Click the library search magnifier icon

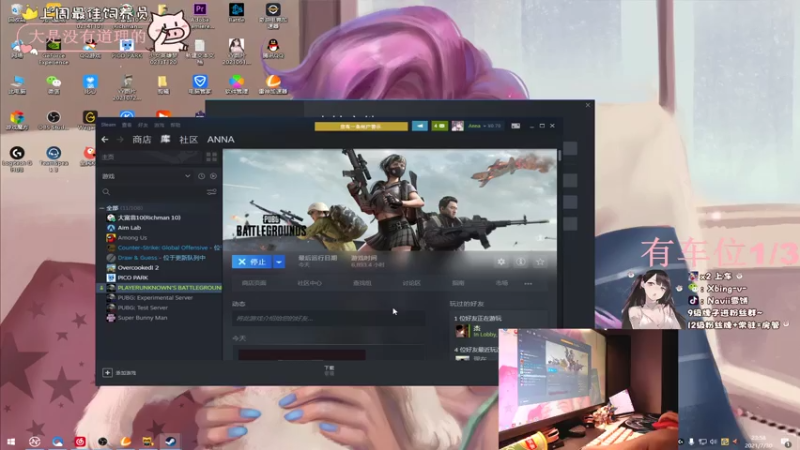(x=106, y=192)
